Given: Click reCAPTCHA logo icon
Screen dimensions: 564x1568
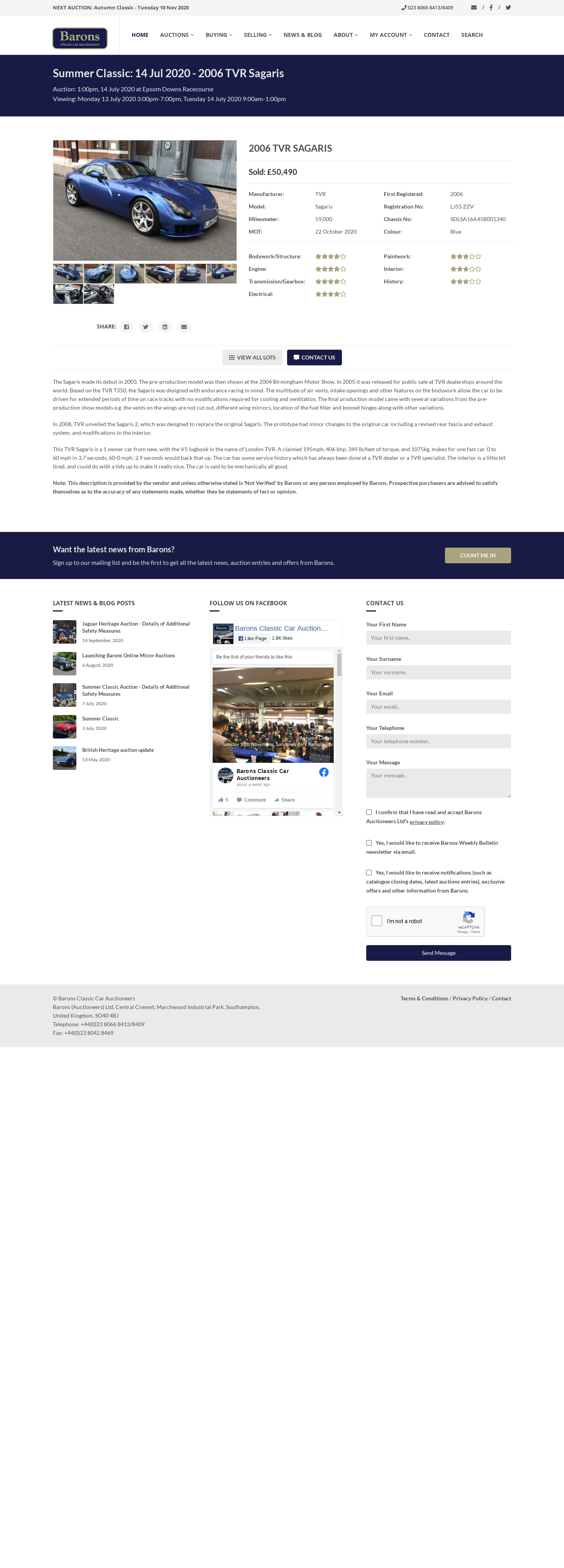Looking at the screenshot, I should [x=468, y=917].
